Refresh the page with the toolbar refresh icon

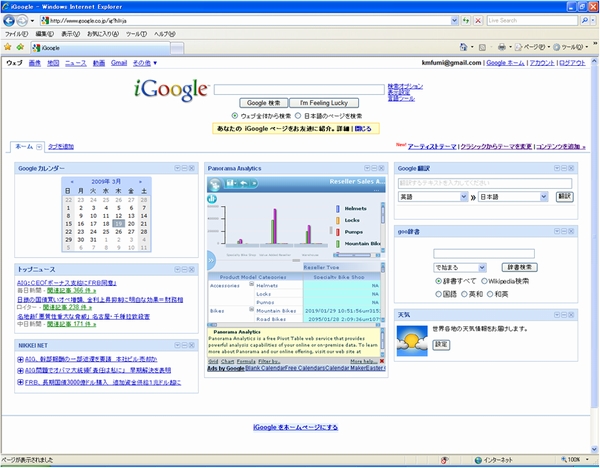click(466, 20)
